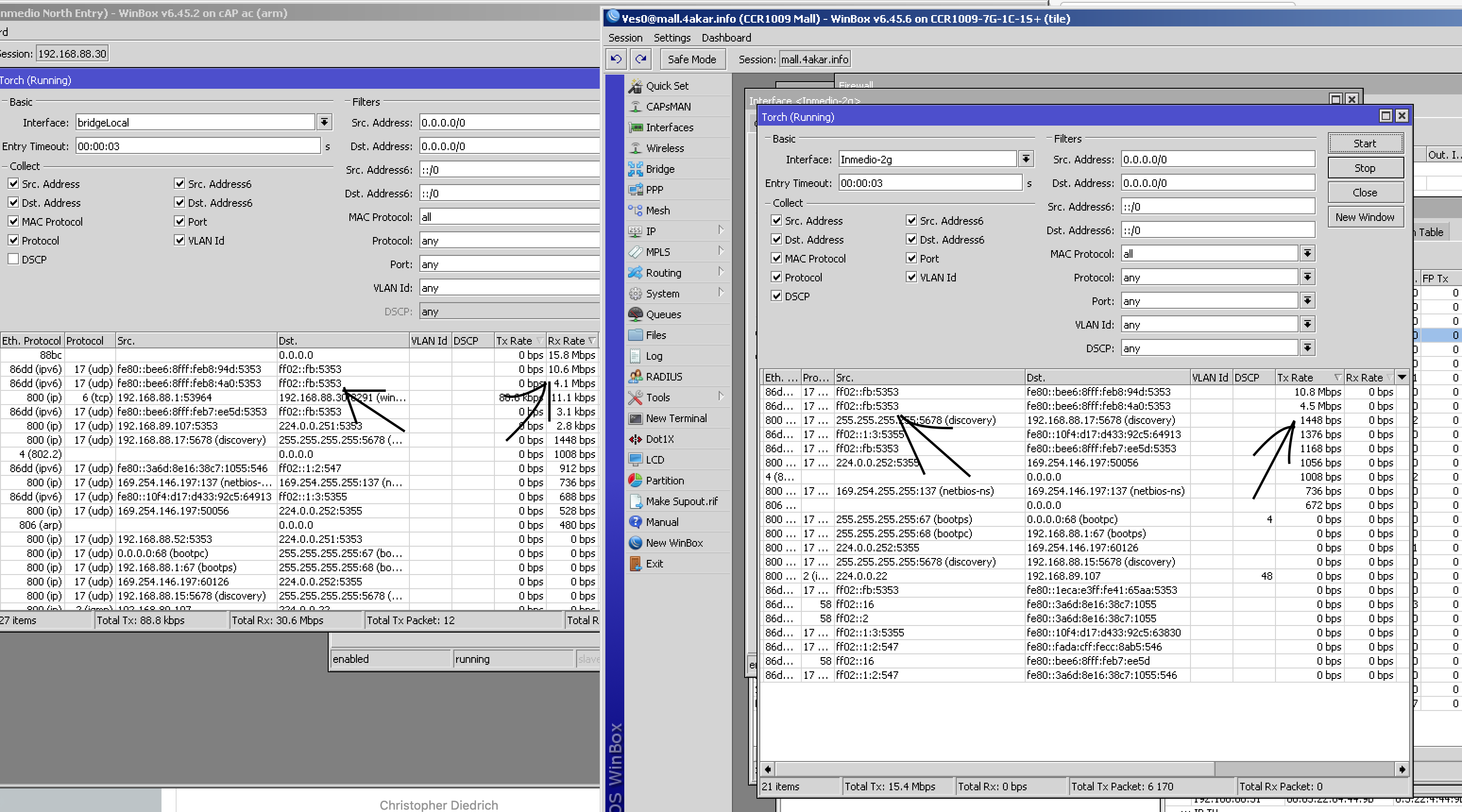Click Stop button in Torch

pyautogui.click(x=1365, y=168)
